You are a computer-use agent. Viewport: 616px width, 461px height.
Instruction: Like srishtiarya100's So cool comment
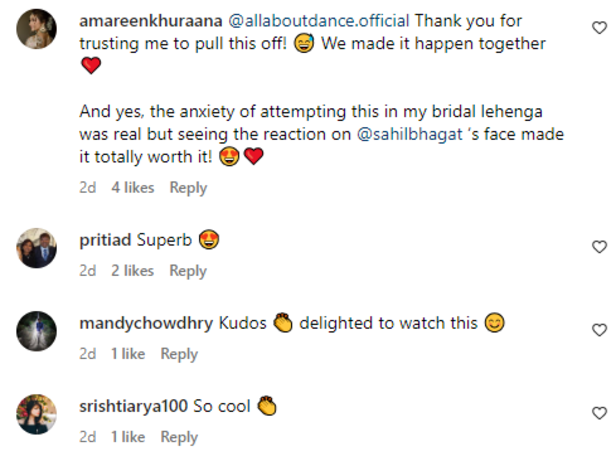pyautogui.click(x=599, y=413)
